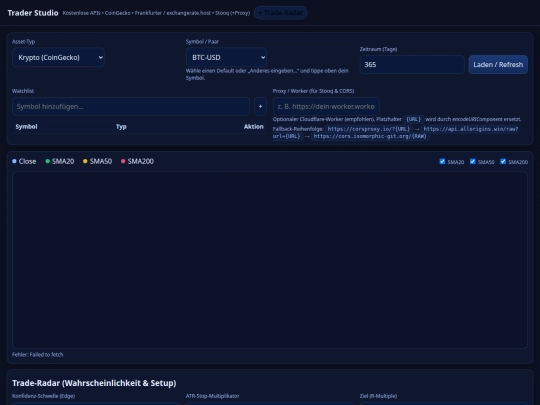
Task: Click the 'Fehler: Failed to fetch' message
Action: [38, 354]
